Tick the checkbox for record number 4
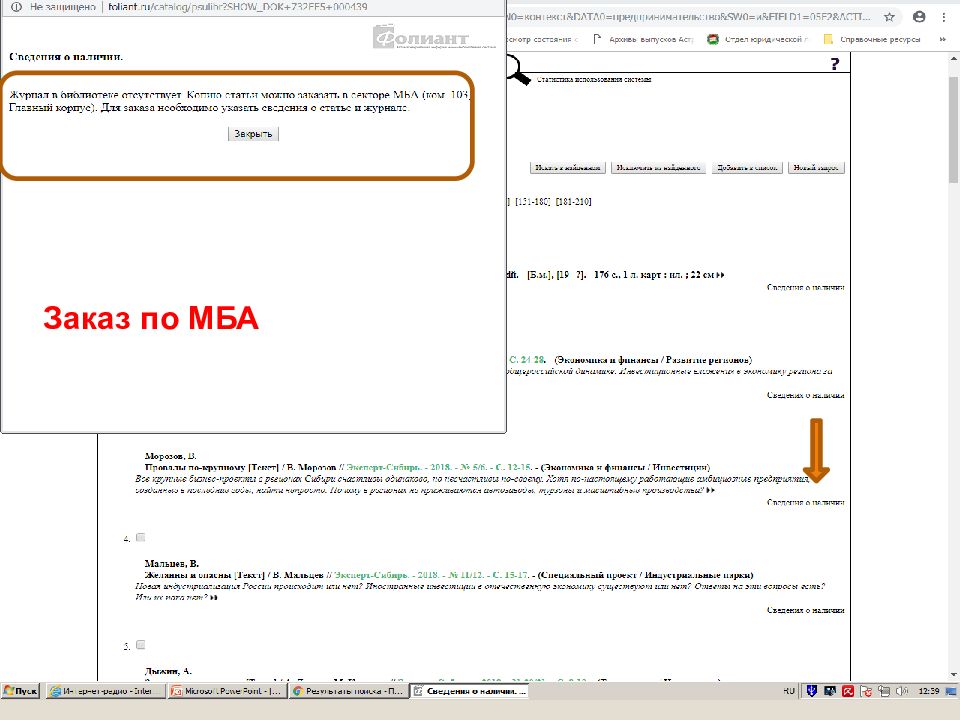 point(140,538)
